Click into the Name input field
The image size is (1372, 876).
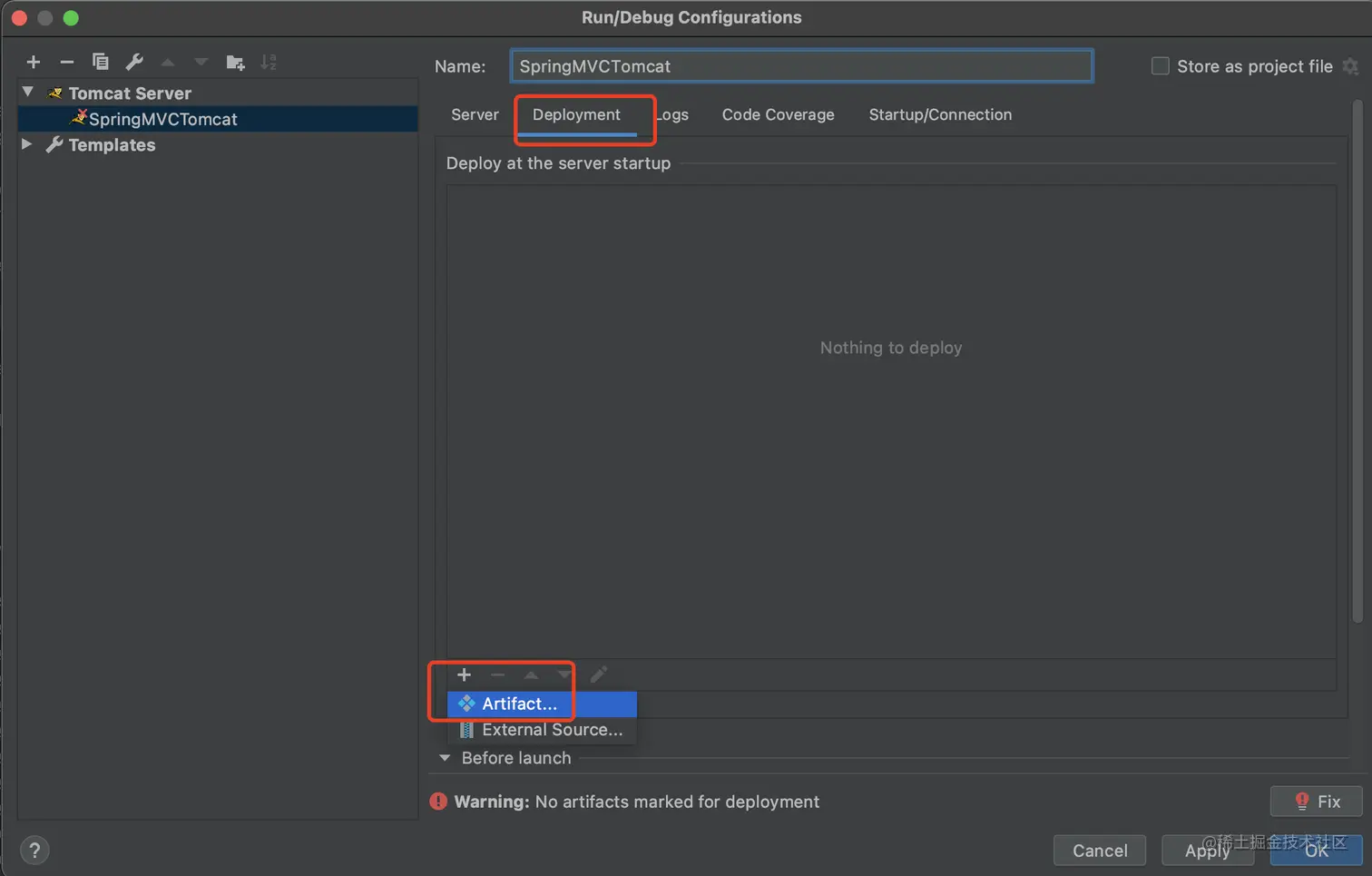[800, 66]
